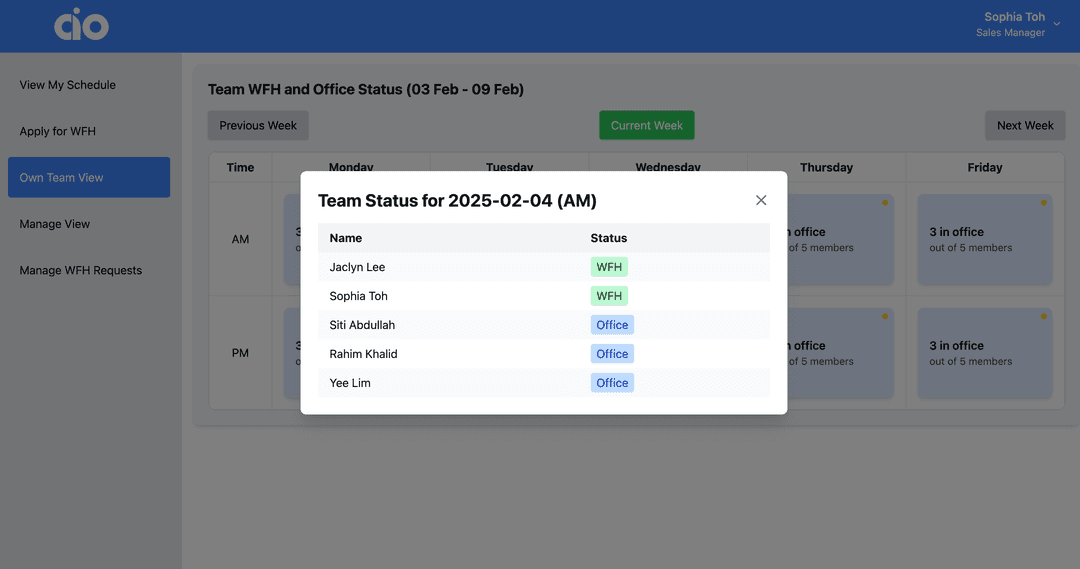Advance to Next Week
The height and width of the screenshot is (569, 1080).
[1025, 125]
